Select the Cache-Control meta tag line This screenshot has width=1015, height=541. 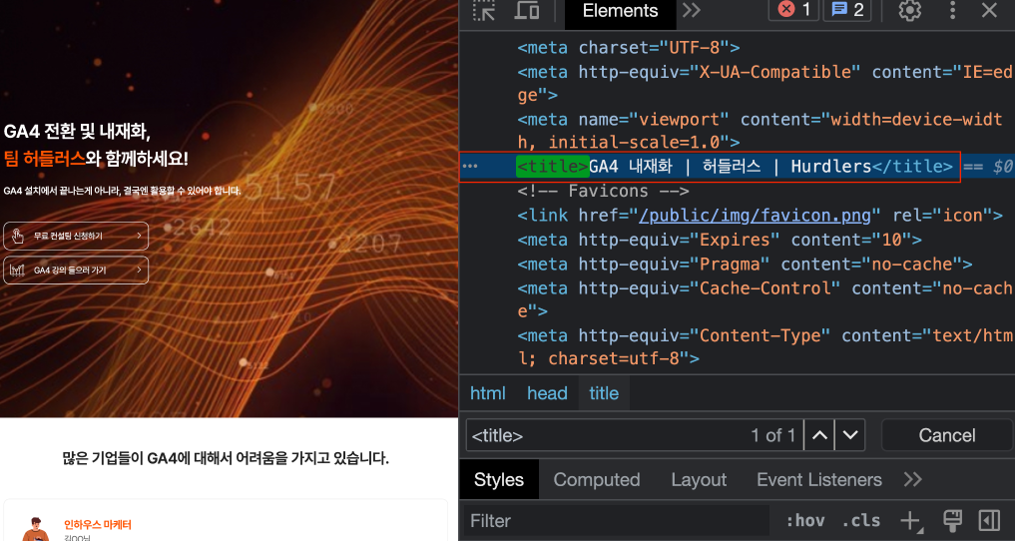[x=764, y=300]
